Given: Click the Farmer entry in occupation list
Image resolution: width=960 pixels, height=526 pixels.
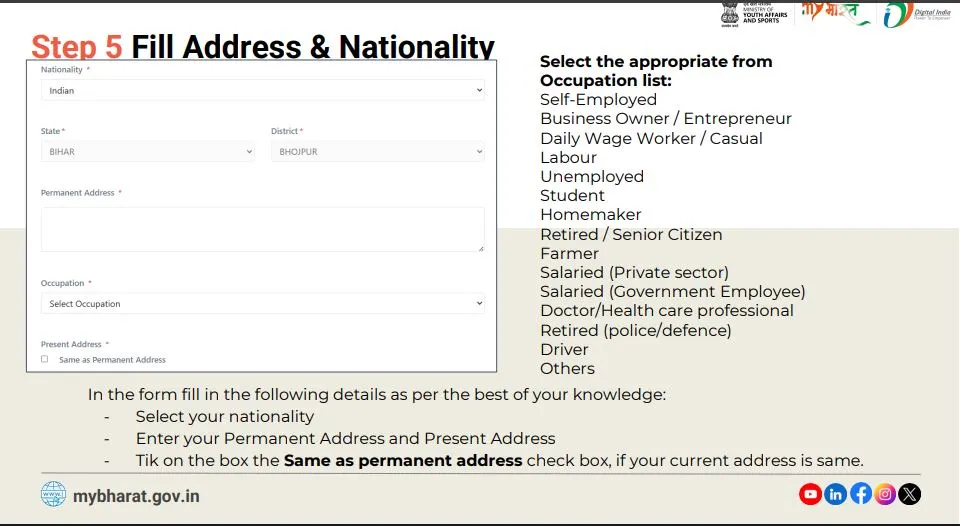Looking at the screenshot, I should click(x=569, y=254).
